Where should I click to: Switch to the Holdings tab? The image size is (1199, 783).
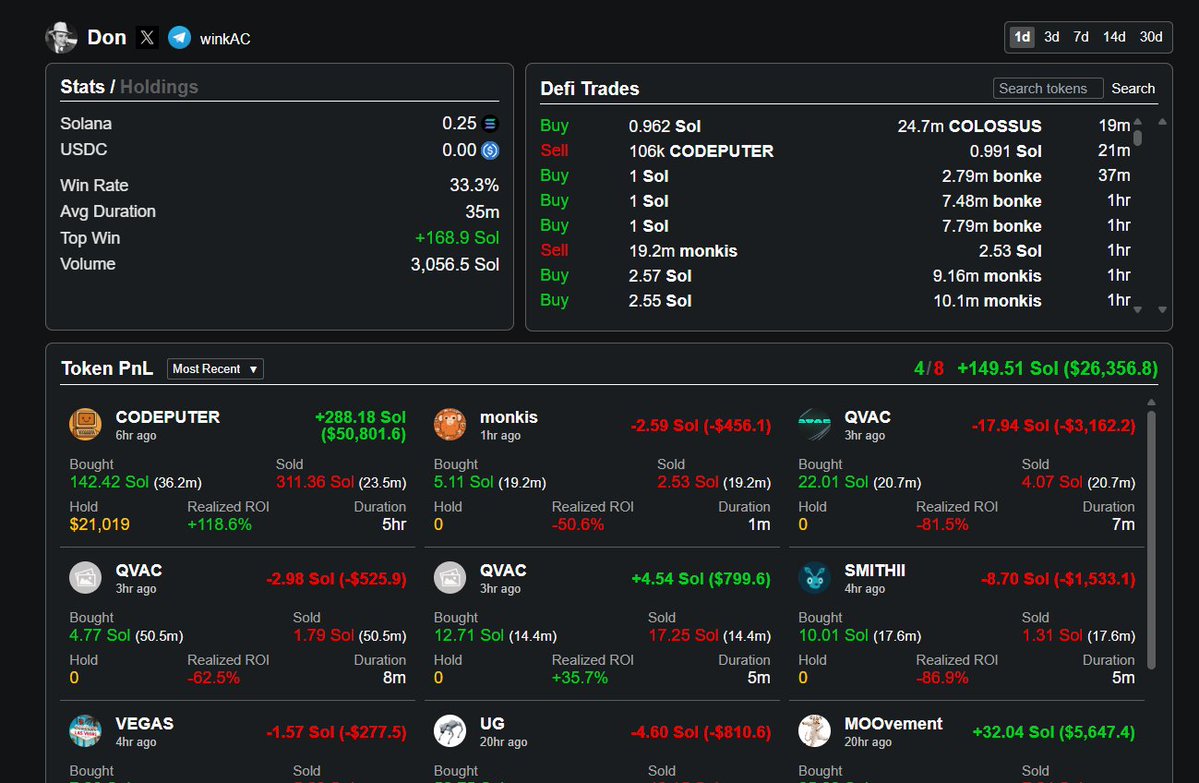coord(159,87)
